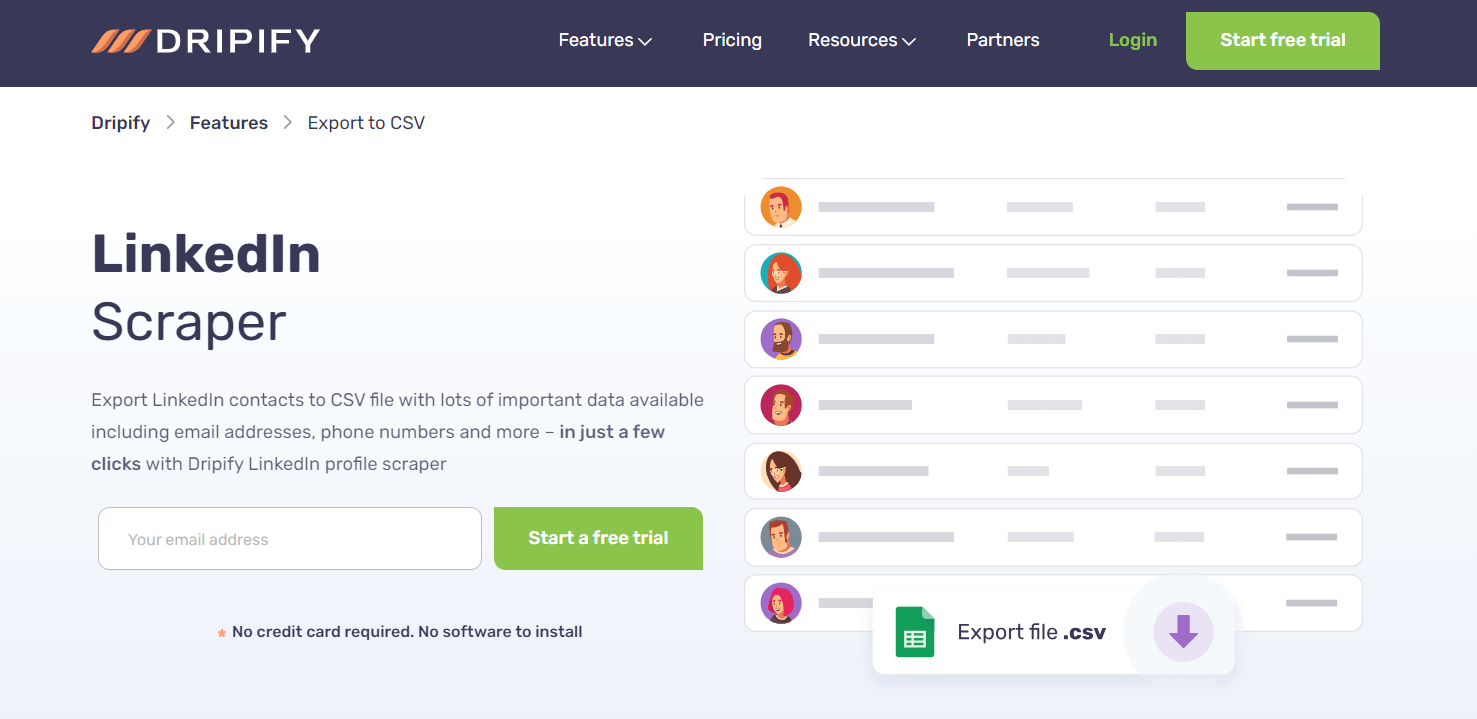This screenshot has width=1477, height=719.
Task: Open the Features breadcrumb link
Action: [x=229, y=123]
